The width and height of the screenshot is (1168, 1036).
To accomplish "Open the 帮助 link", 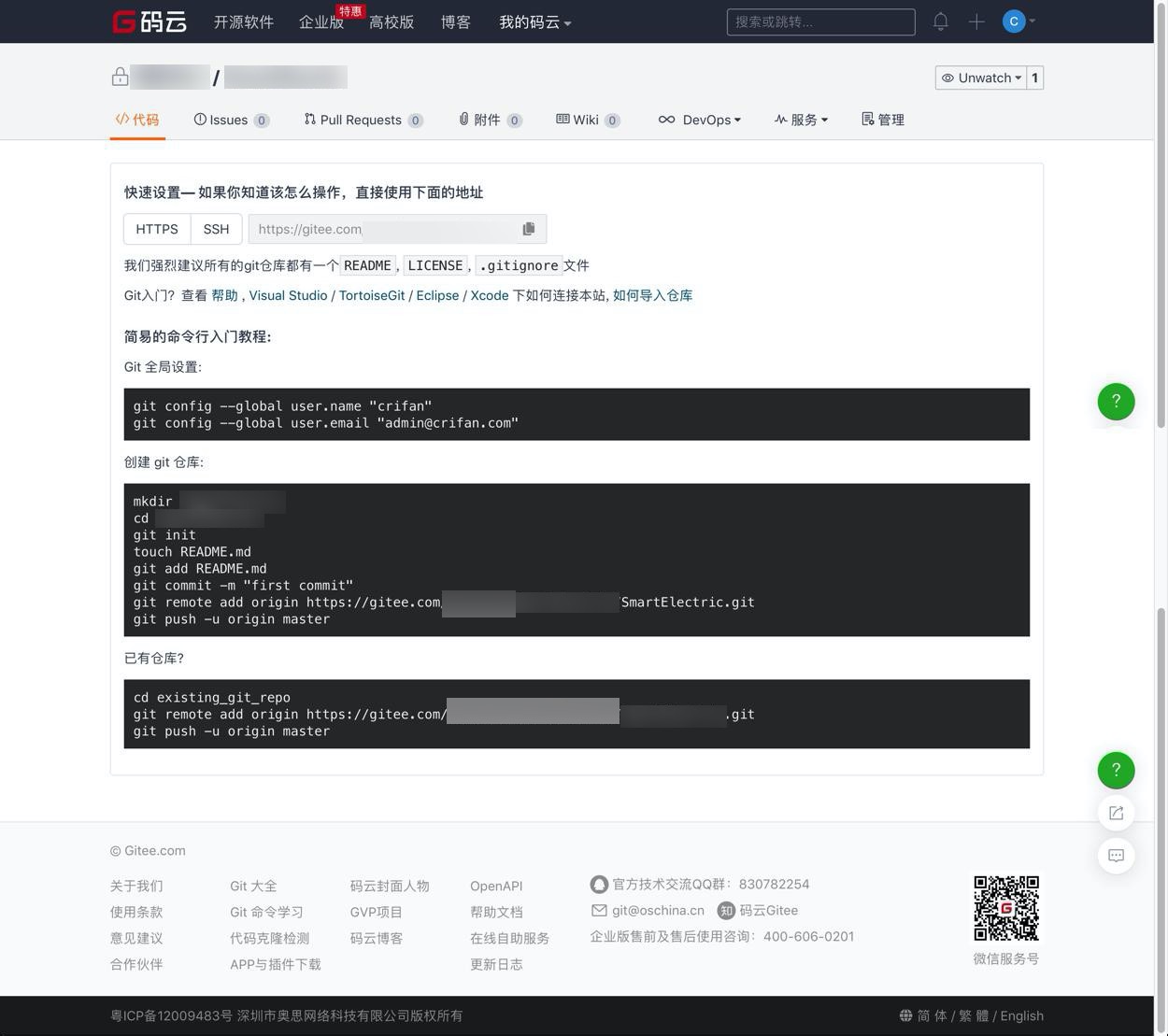I will point(224,295).
